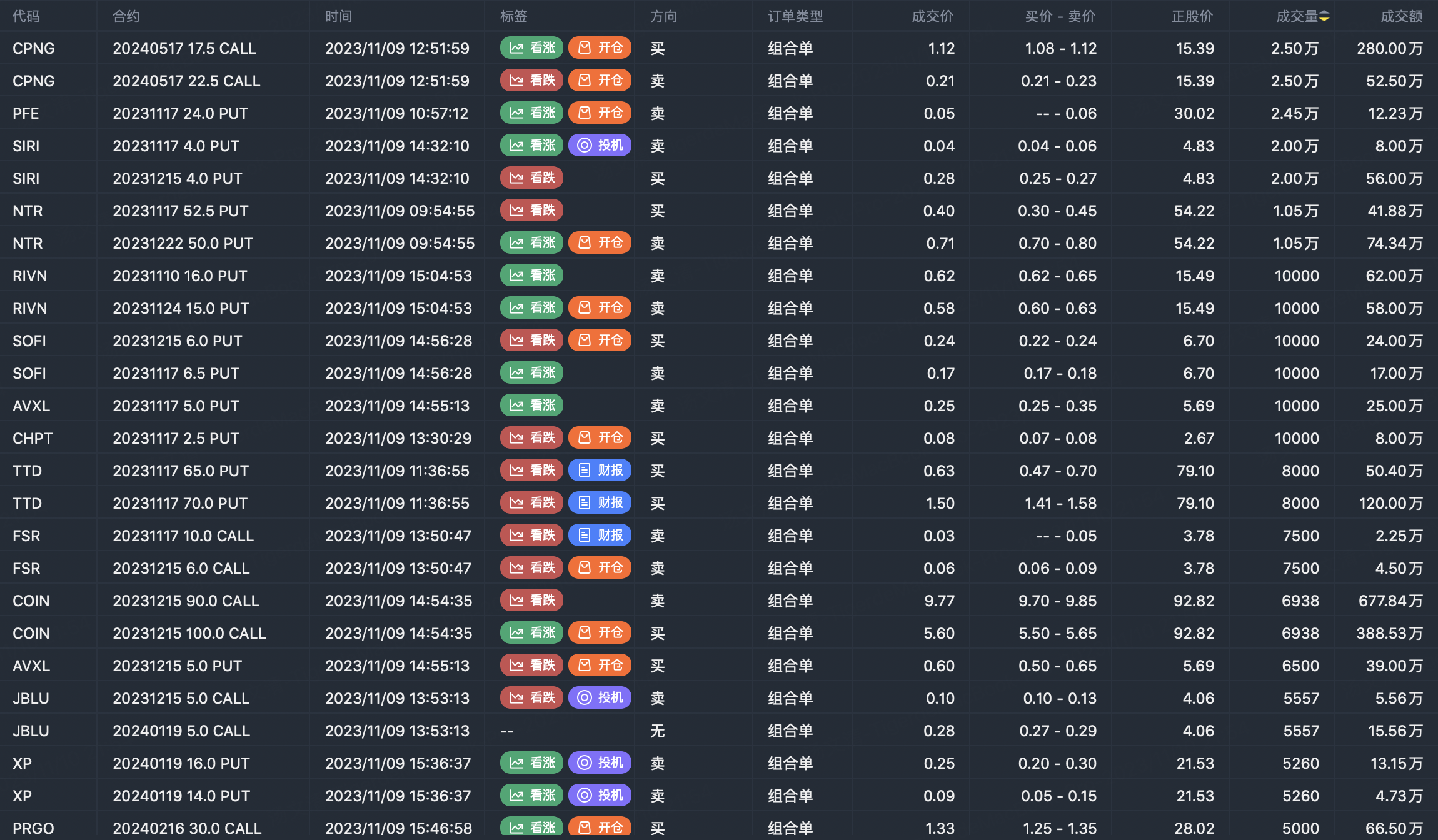Image resolution: width=1438 pixels, height=840 pixels.
Task: Click the PRGO ticker cell
Action: tap(33, 828)
